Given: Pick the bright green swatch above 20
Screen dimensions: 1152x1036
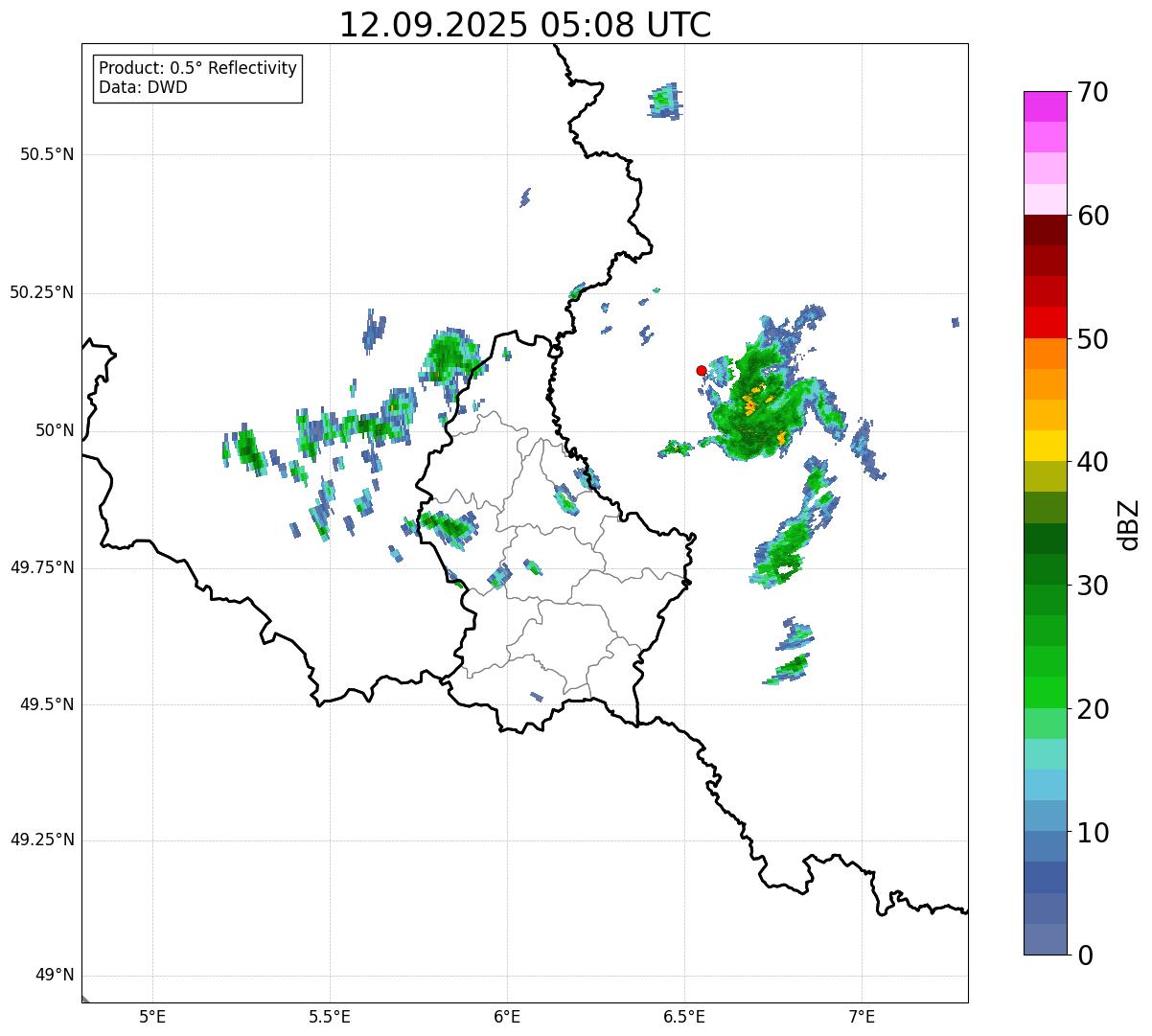Looking at the screenshot, I should click(1045, 692).
